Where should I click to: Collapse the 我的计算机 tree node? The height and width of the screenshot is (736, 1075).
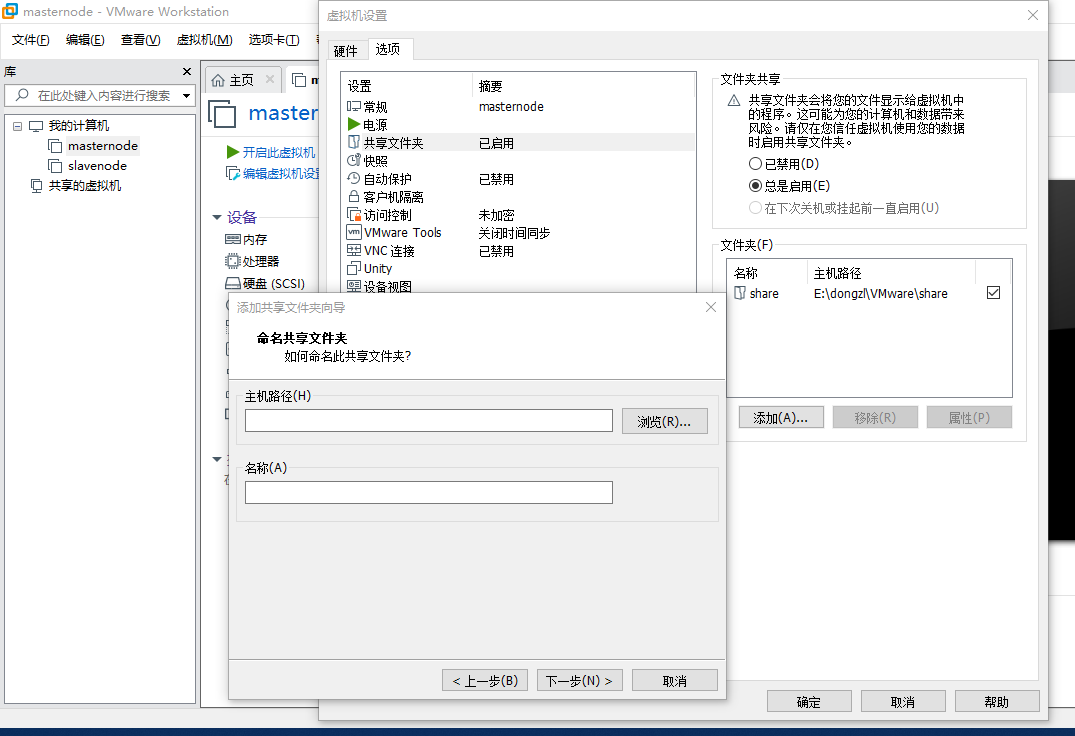pyautogui.click(x=17, y=126)
